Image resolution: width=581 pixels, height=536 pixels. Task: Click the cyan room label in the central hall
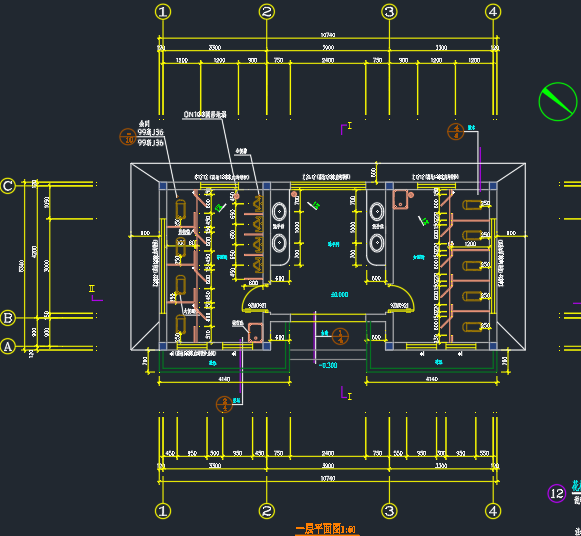(333, 244)
